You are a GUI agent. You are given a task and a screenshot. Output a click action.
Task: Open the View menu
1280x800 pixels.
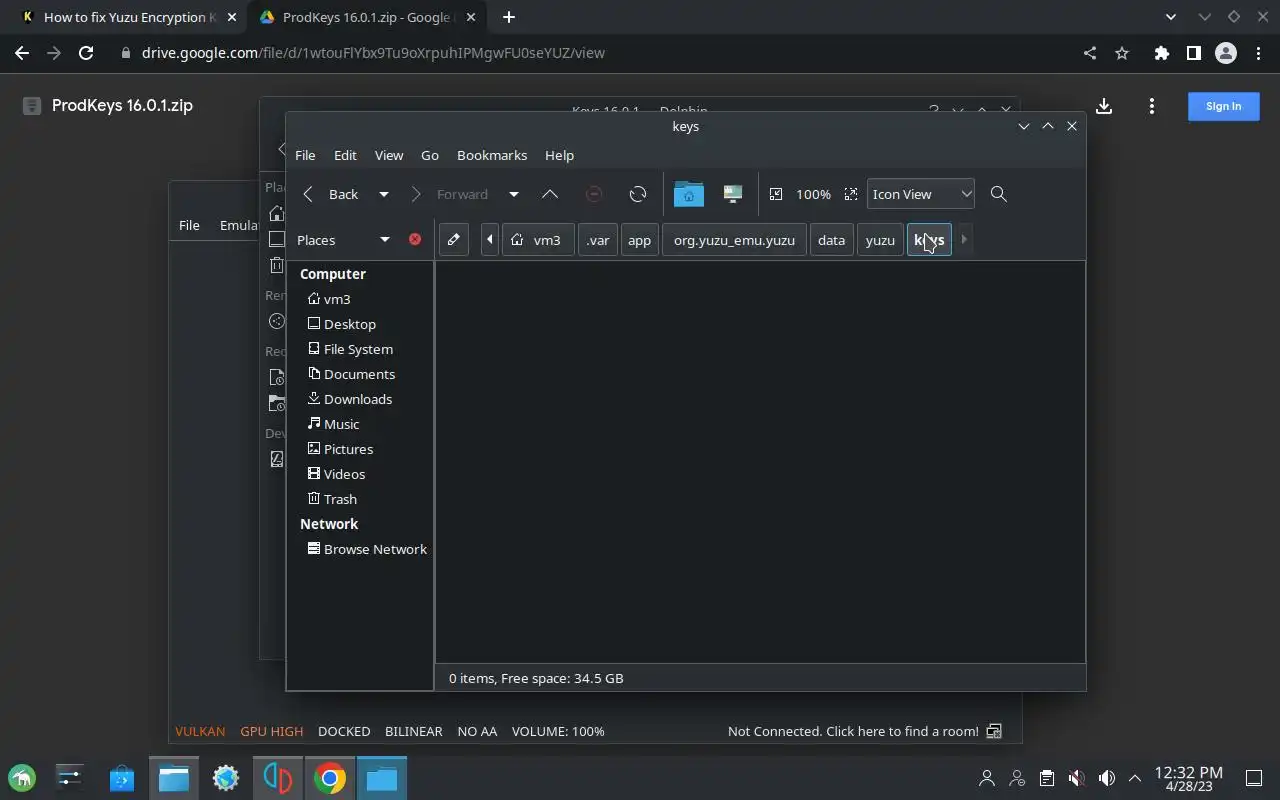click(389, 155)
